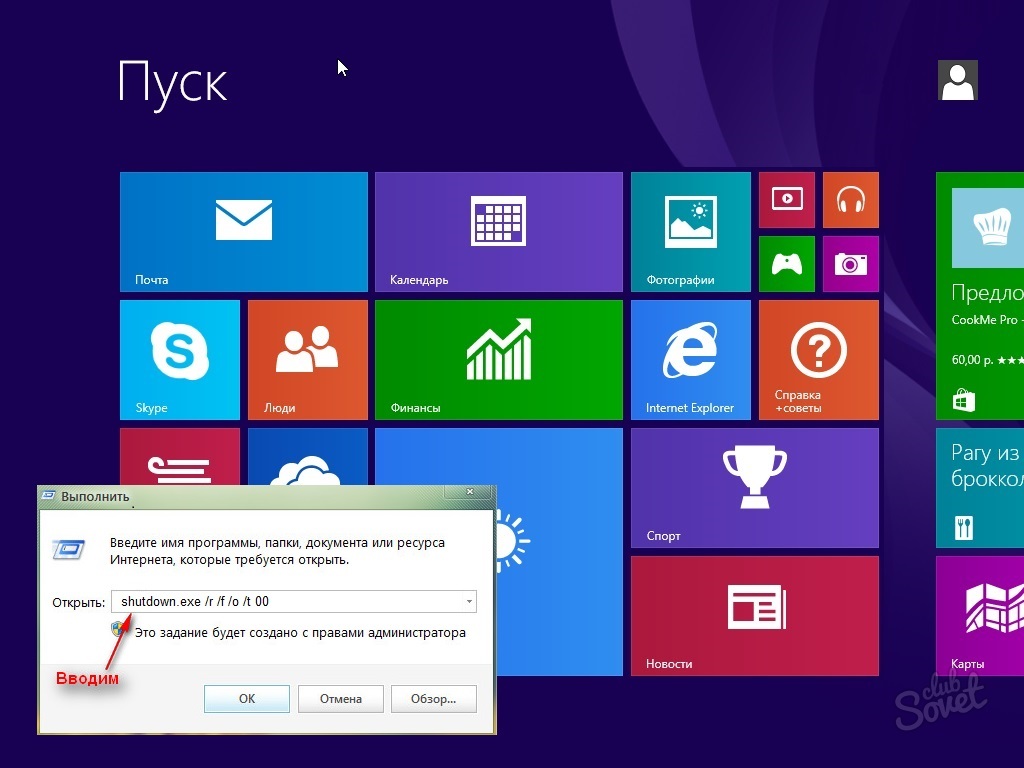Open the small Xbox games tile
This screenshot has height=768, width=1024.
787,263
